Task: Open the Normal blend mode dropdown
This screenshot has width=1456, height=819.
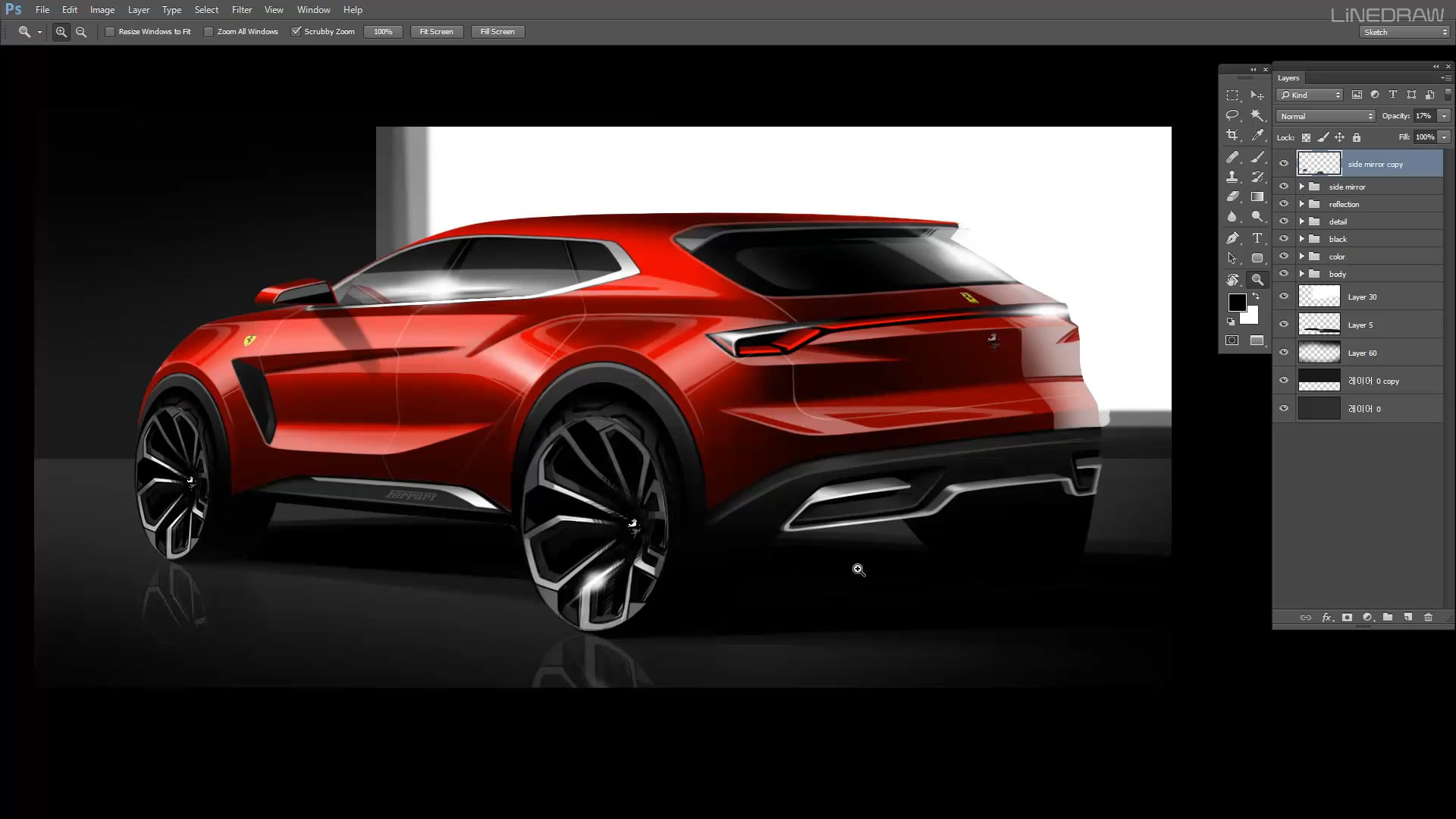Action: point(1326,116)
